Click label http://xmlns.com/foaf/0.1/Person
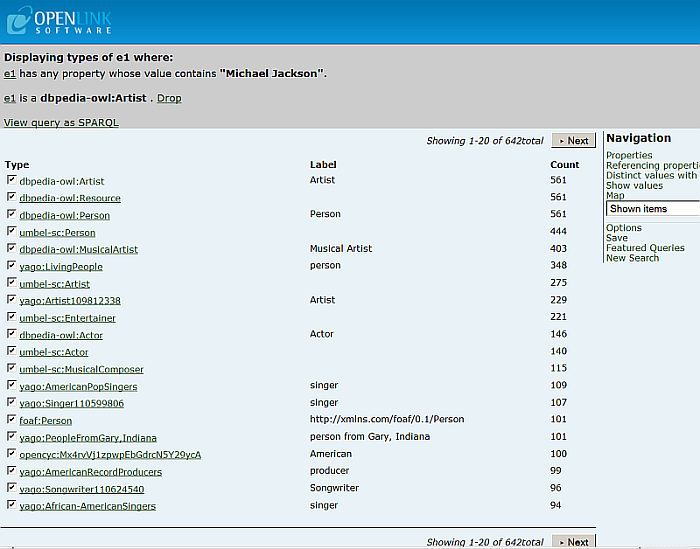This screenshot has height=549, width=700. [387, 419]
